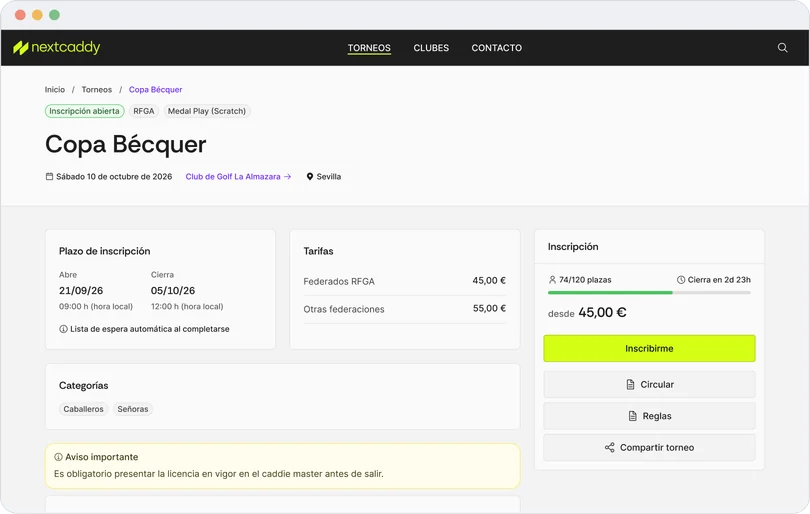Click the date Sábado 10 de octubre de 2026

coord(114,177)
